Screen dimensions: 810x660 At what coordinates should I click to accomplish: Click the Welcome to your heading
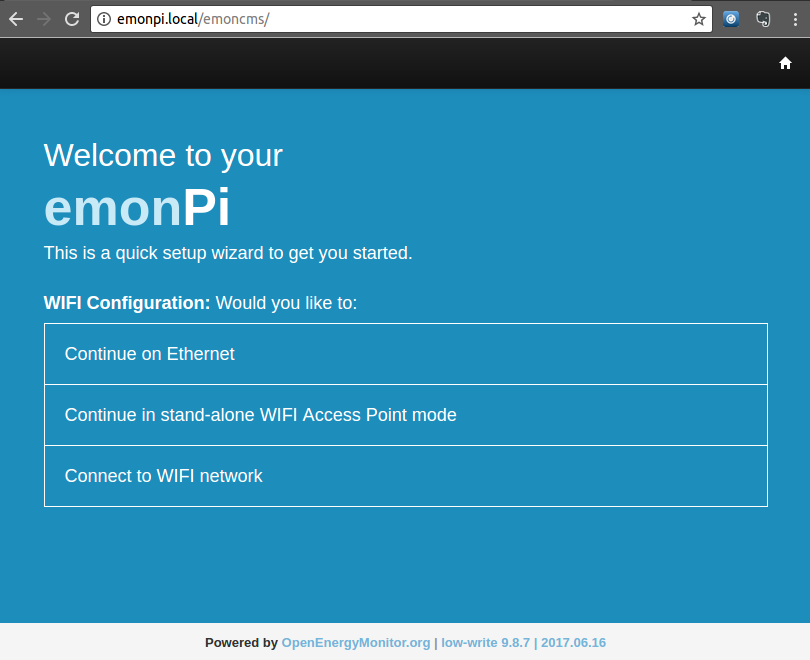pos(163,155)
